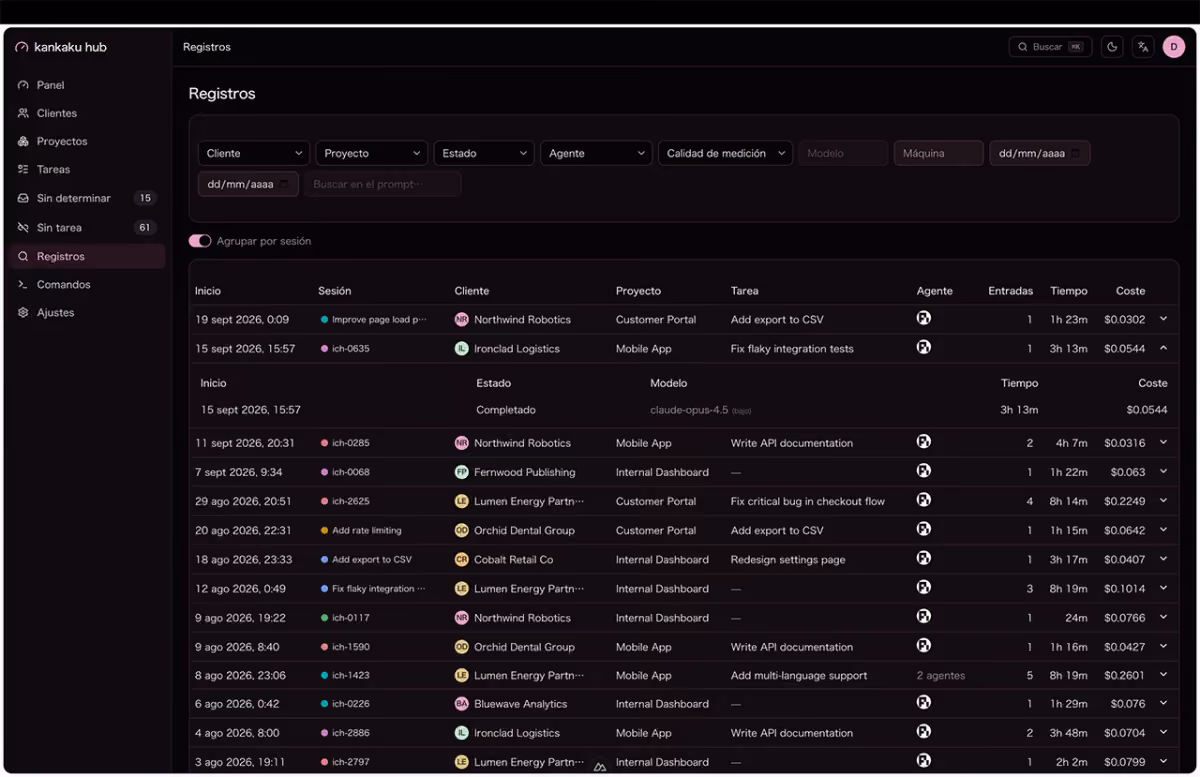Viewport: 1200px width, 777px height.
Task: Click the Modelo filter field
Action: pyautogui.click(x=843, y=153)
